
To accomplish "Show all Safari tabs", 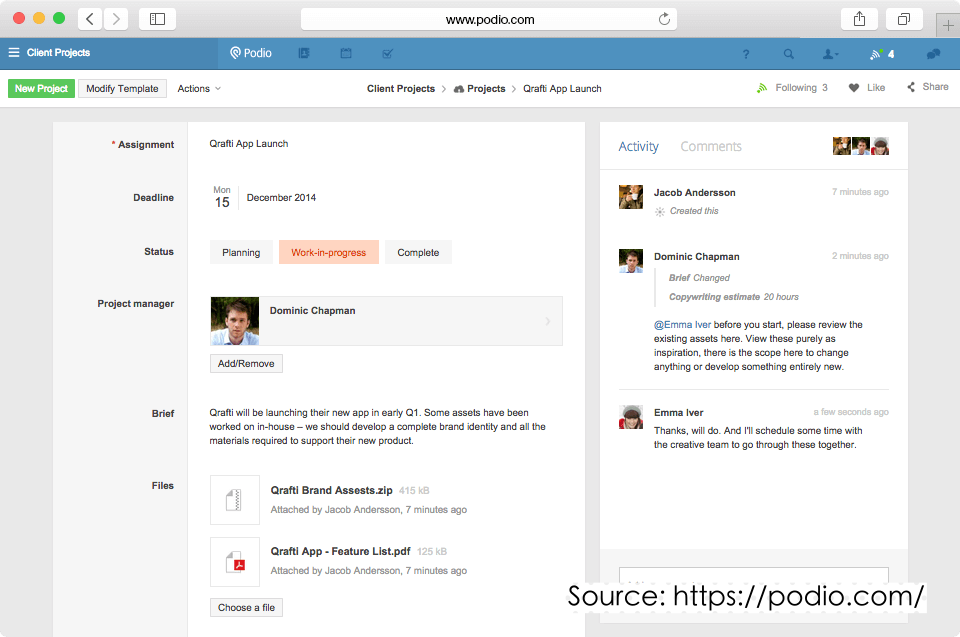I will pos(904,19).
